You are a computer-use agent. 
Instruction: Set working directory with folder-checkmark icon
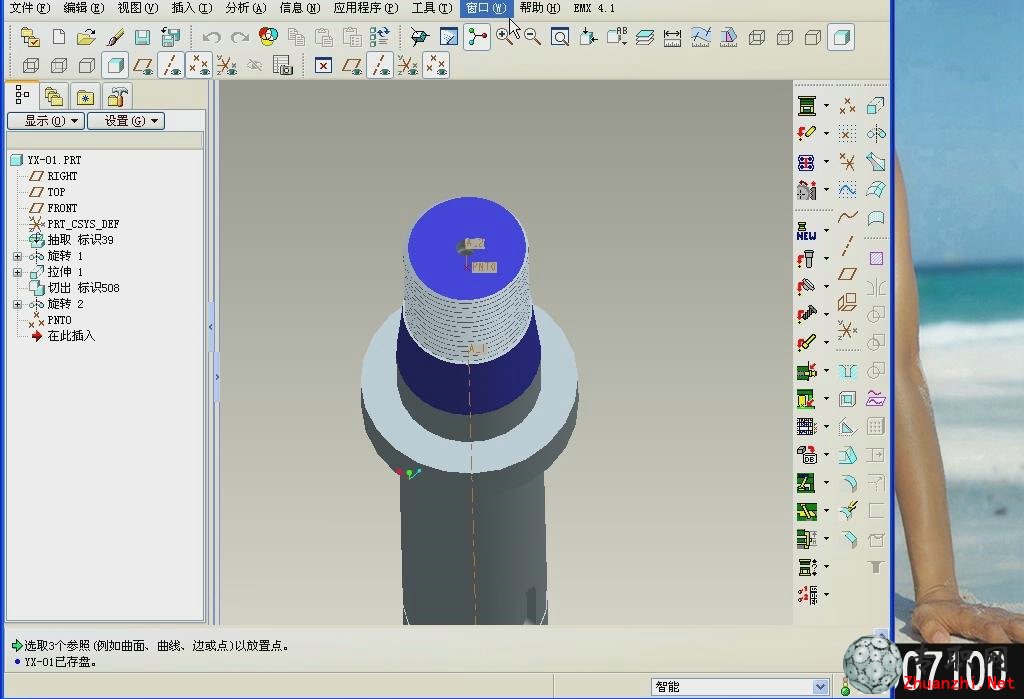click(x=30, y=37)
